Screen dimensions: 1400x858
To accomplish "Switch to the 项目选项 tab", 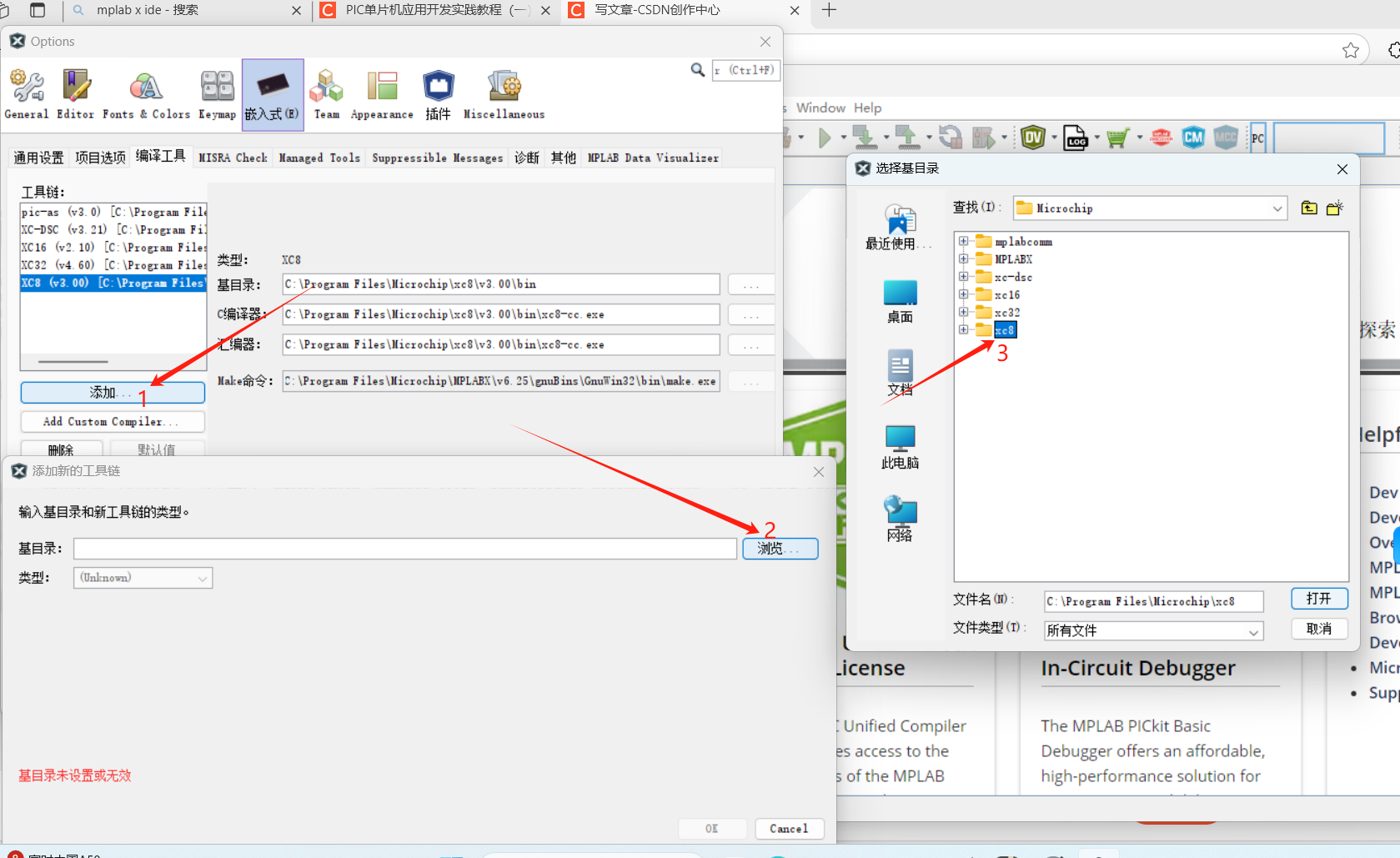I will 100,158.
